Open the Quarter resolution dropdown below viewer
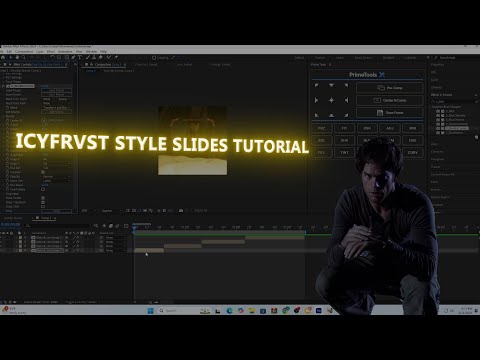Viewport: 480px width, 360px height. click(111, 211)
